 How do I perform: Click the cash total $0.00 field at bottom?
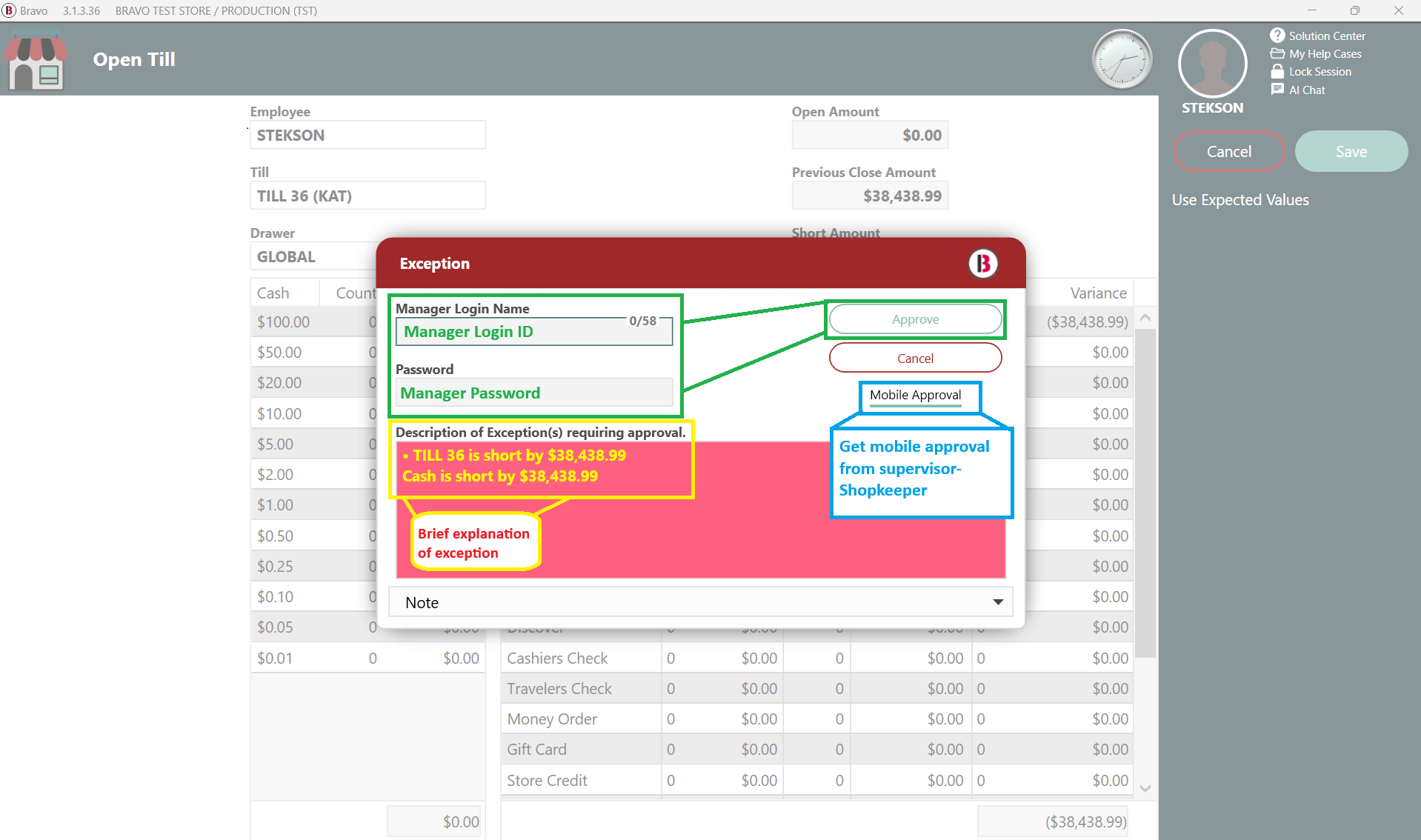point(434,821)
